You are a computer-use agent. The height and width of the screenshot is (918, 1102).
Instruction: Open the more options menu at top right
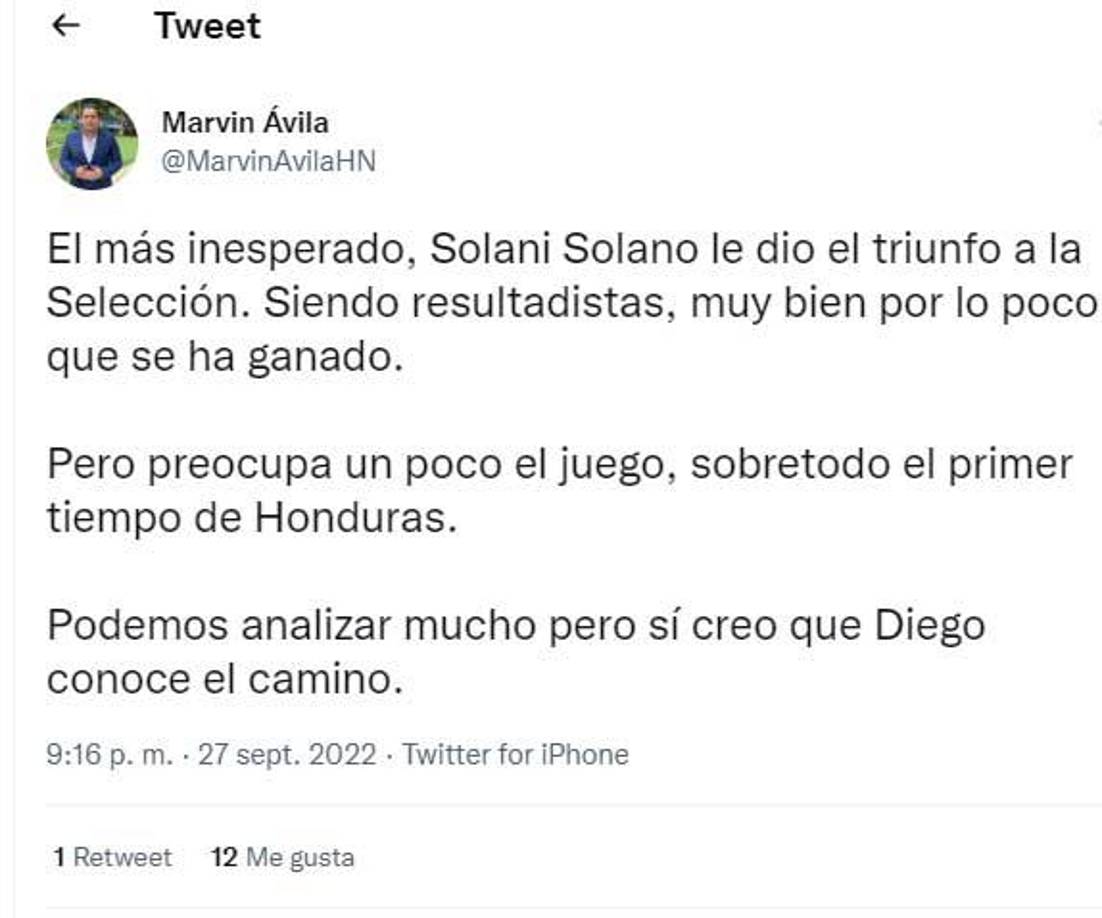point(1096,120)
